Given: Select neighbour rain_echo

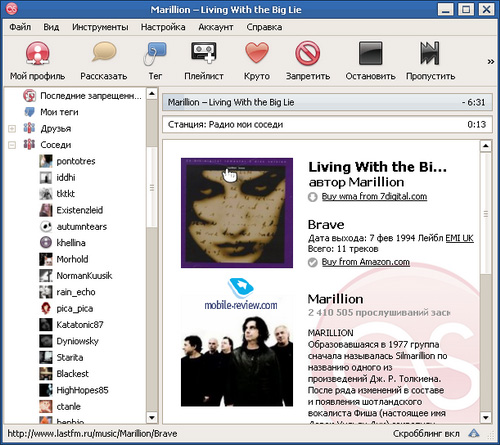Looking at the screenshot, I should [76, 292].
